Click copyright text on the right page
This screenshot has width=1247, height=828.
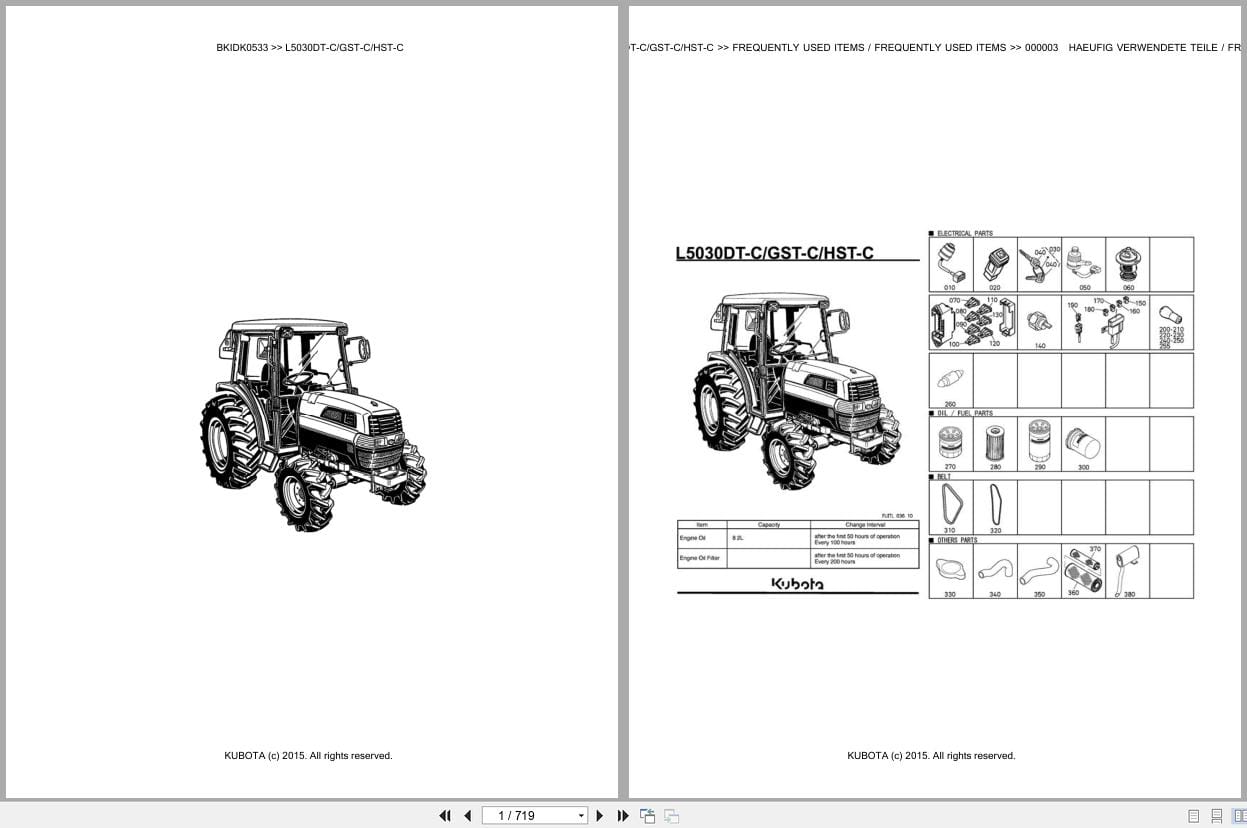(x=931, y=756)
